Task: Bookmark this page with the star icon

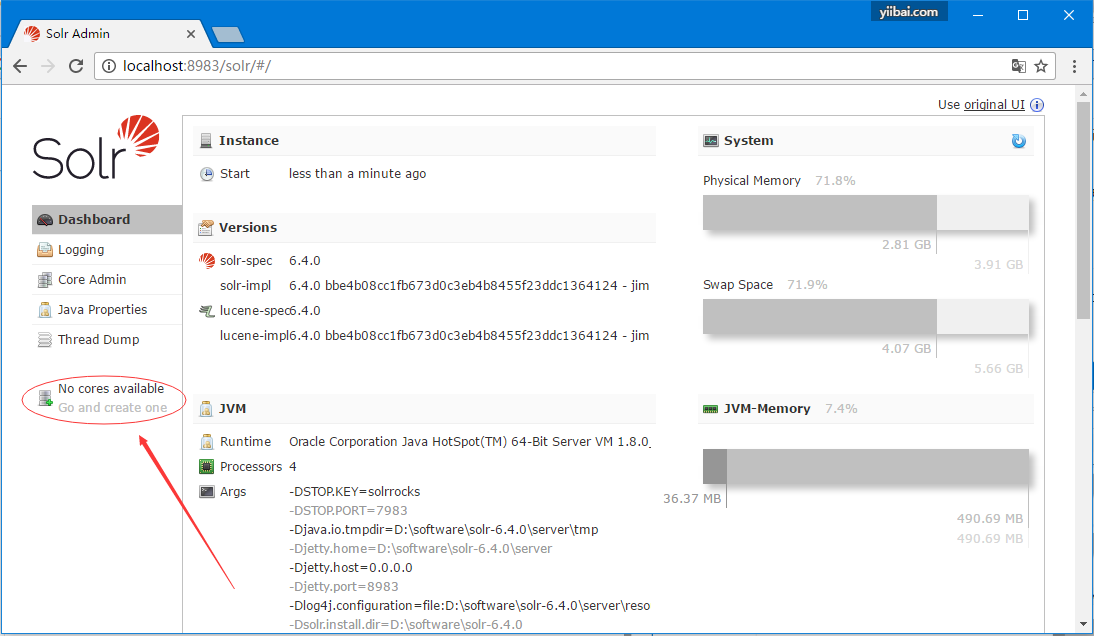Action: coord(1041,66)
